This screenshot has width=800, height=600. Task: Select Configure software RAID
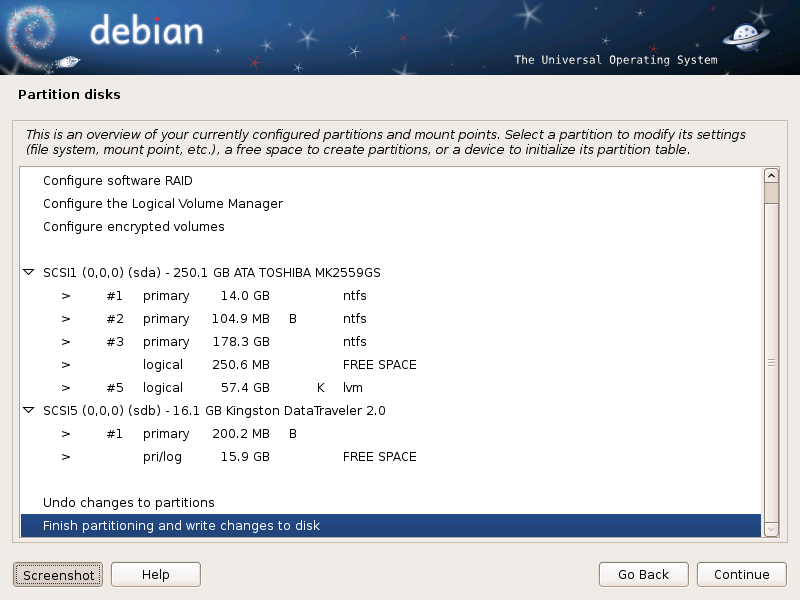tap(391, 181)
